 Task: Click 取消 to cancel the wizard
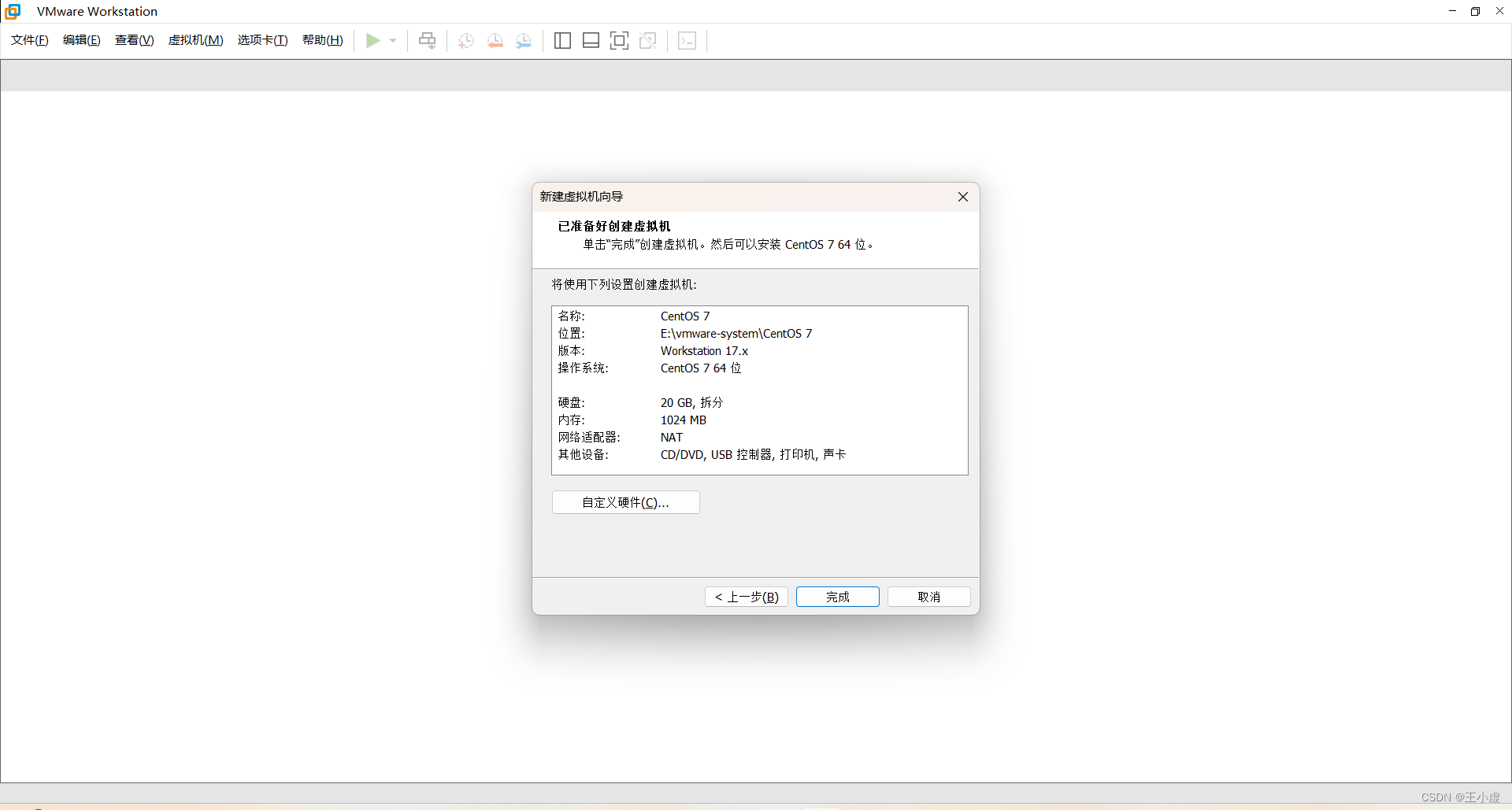929,597
